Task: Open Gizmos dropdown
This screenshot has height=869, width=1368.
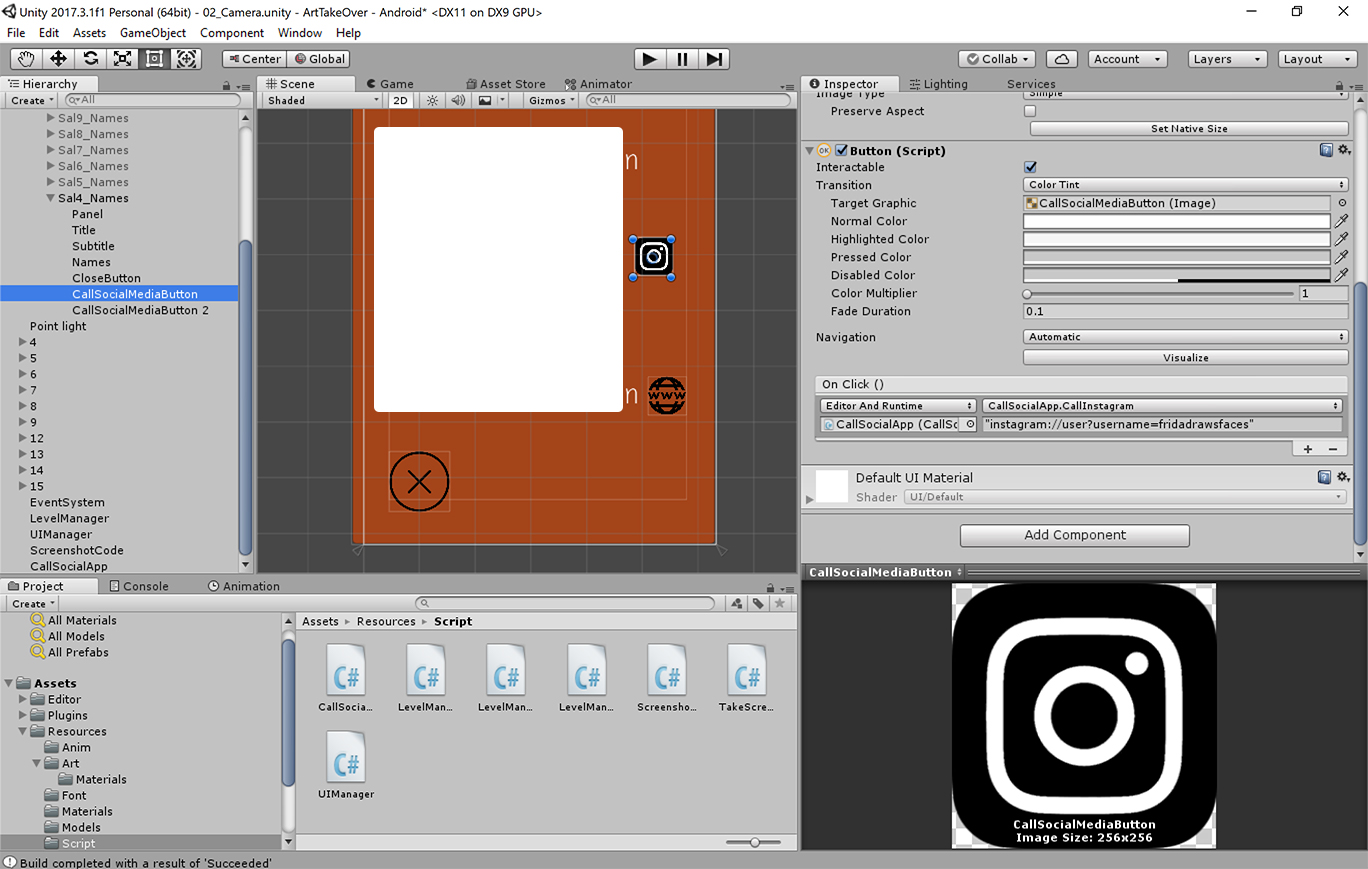Action: click(552, 100)
